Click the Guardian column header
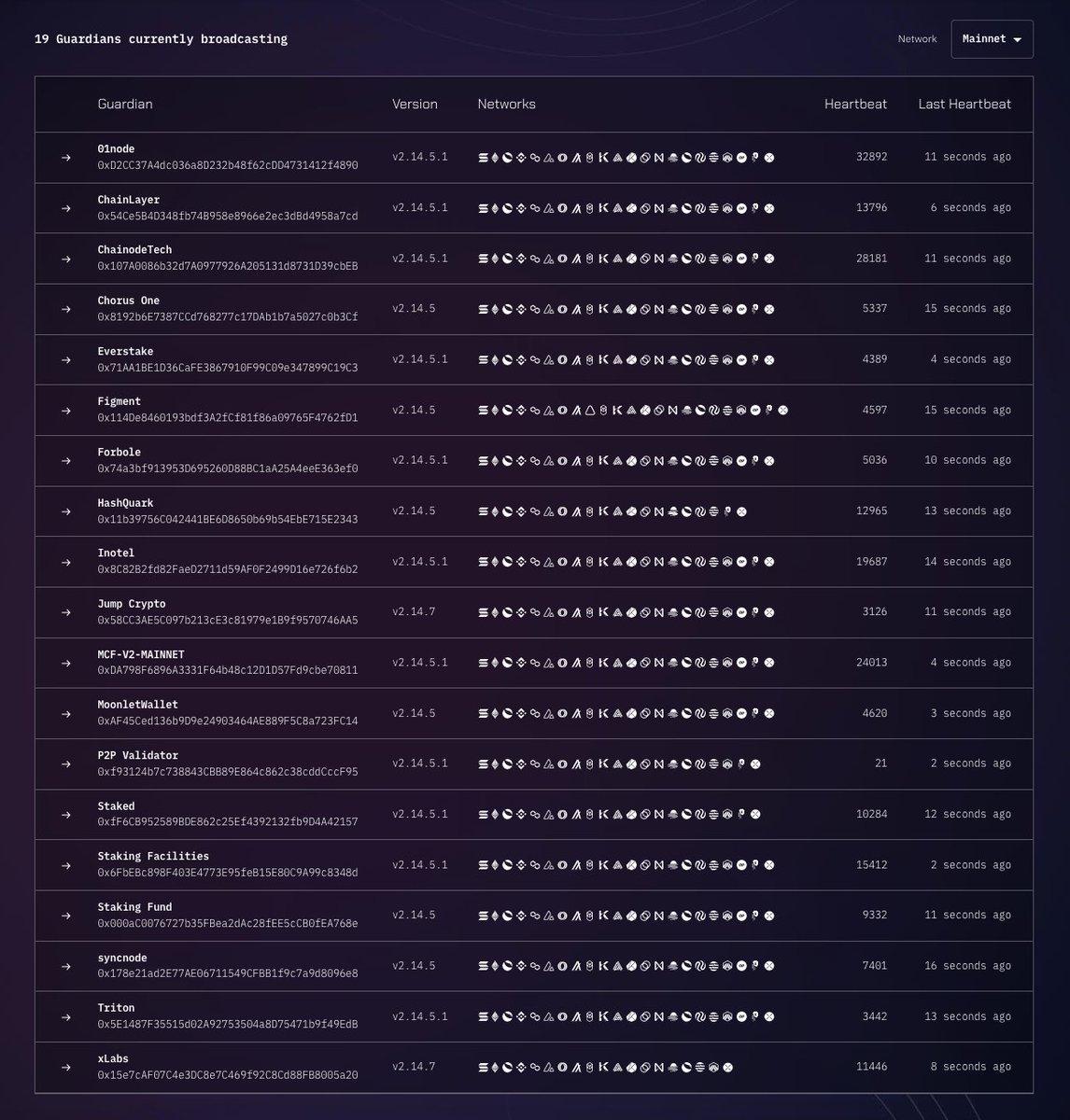This screenshot has width=1070, height=1120. click(125, 104)
